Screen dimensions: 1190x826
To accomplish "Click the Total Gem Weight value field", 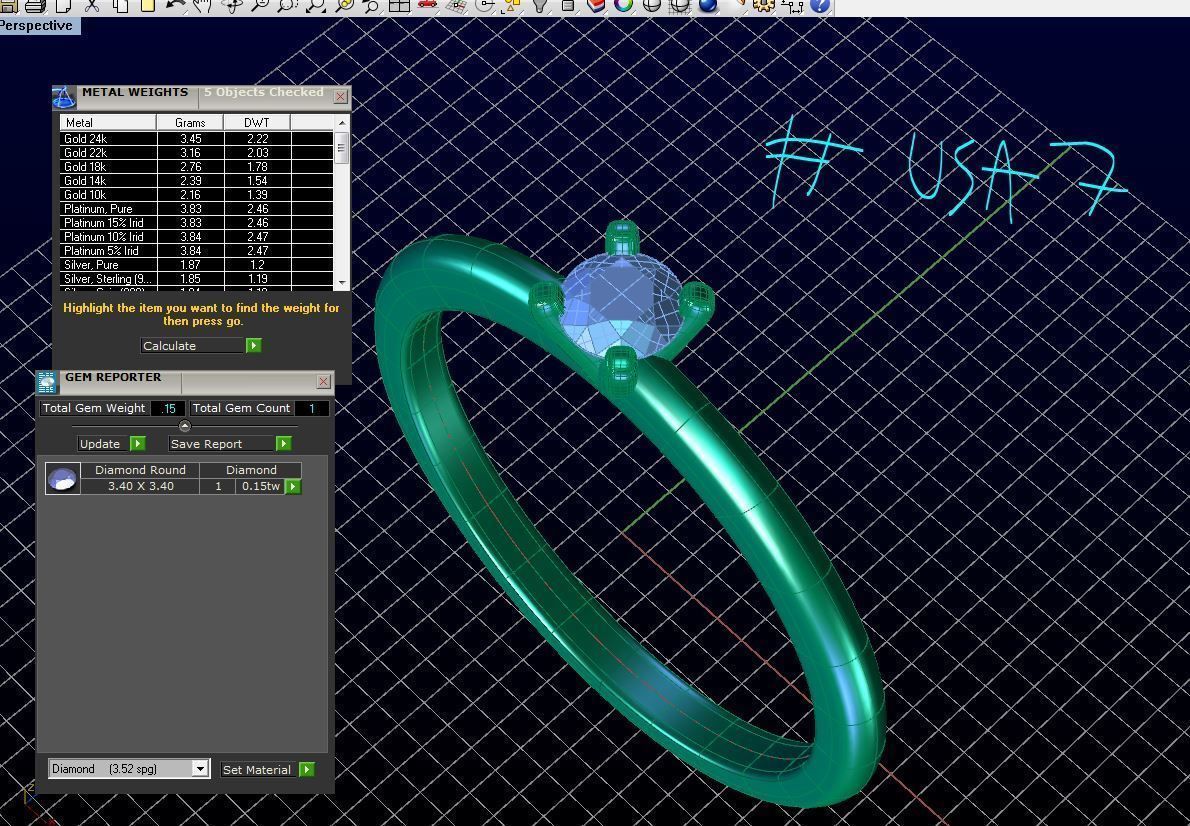I will pyautogui.click(x=168, y=408).
